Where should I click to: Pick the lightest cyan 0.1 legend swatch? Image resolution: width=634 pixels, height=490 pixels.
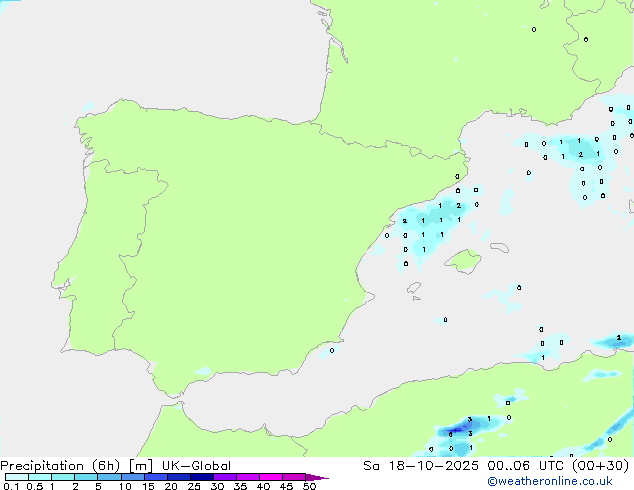(15, 478)
